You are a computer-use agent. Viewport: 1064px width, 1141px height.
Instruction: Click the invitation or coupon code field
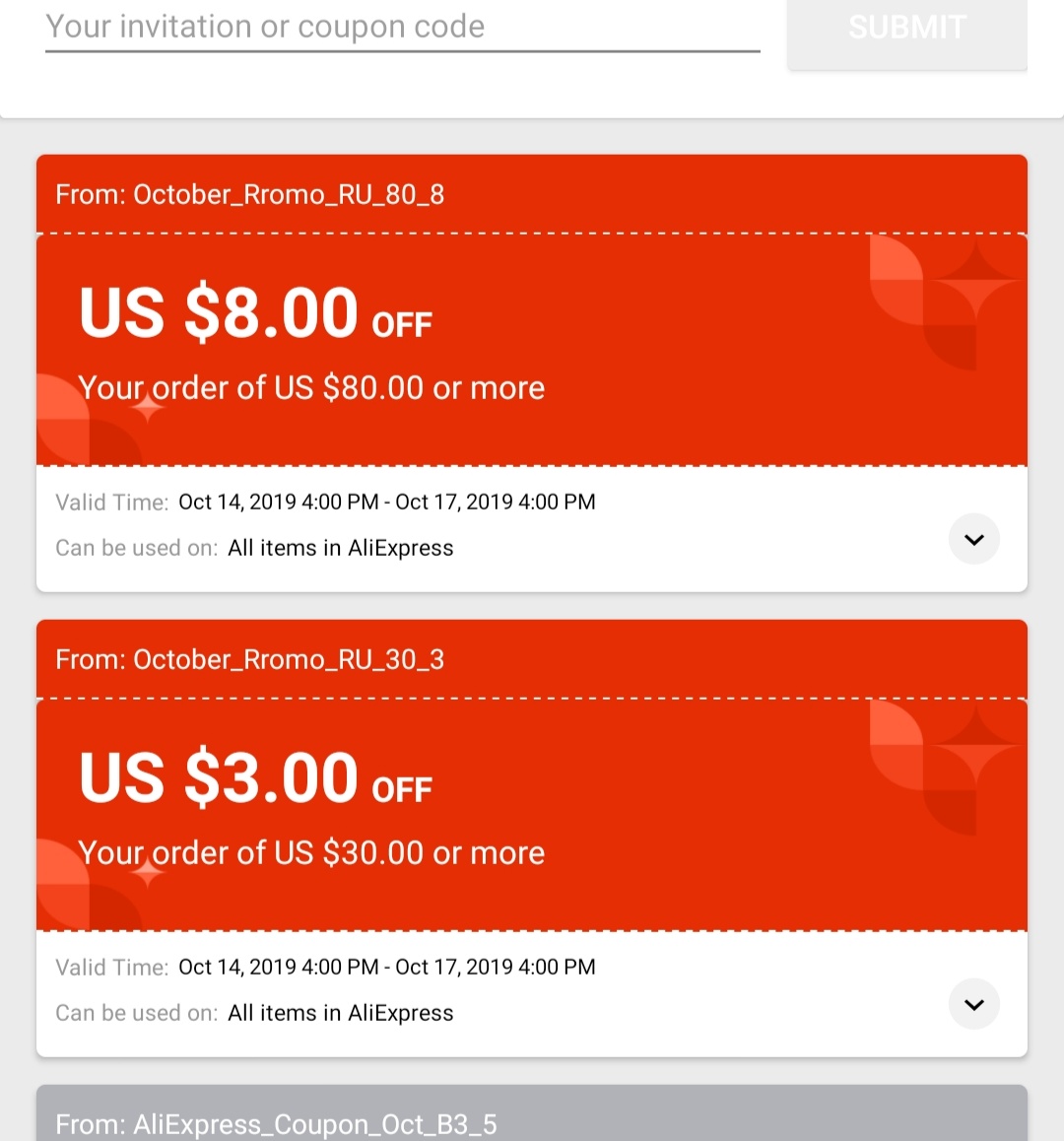point(403,28)
